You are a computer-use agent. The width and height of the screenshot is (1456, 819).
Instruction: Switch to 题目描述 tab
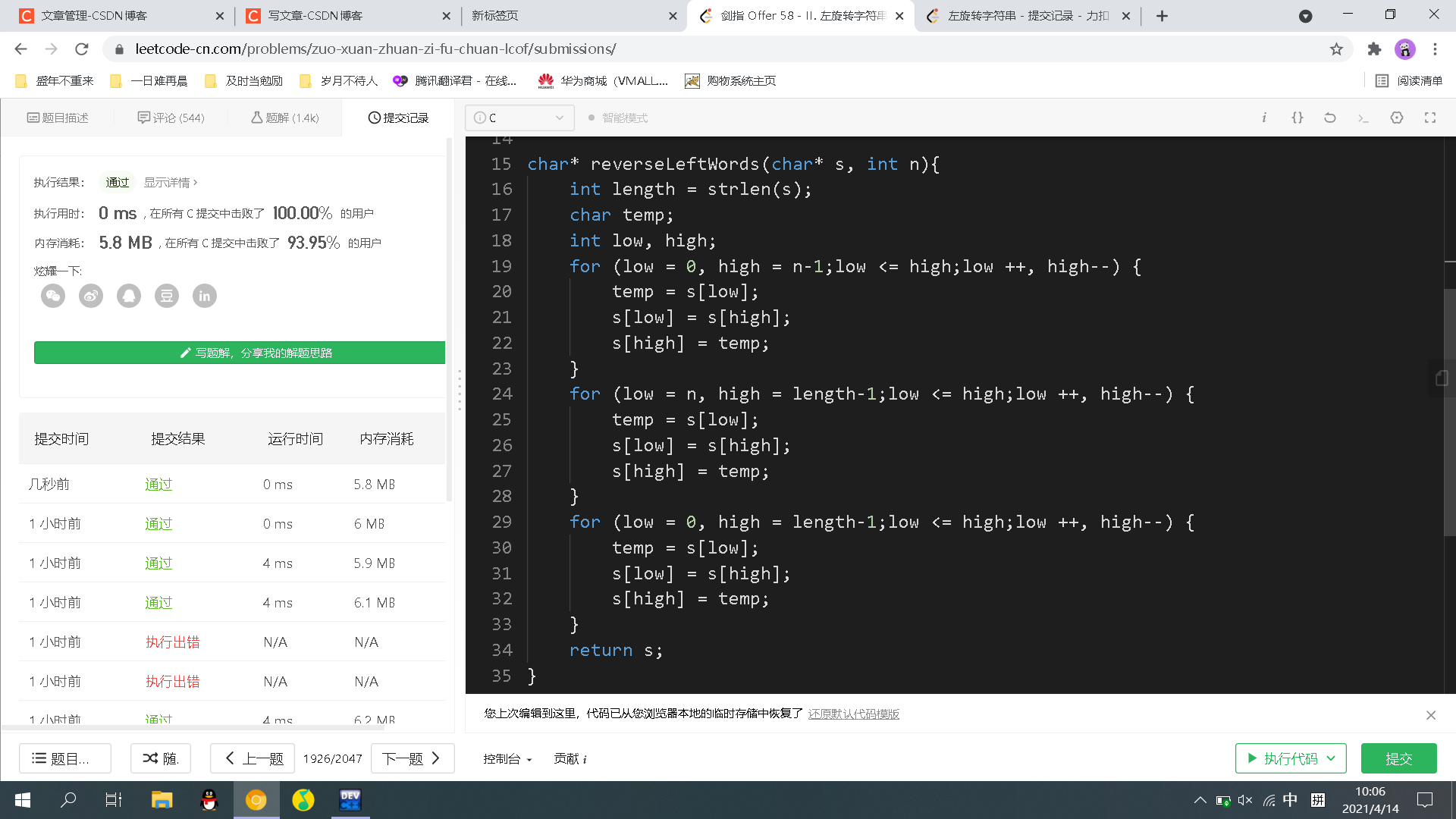click(x=58, y=118)
